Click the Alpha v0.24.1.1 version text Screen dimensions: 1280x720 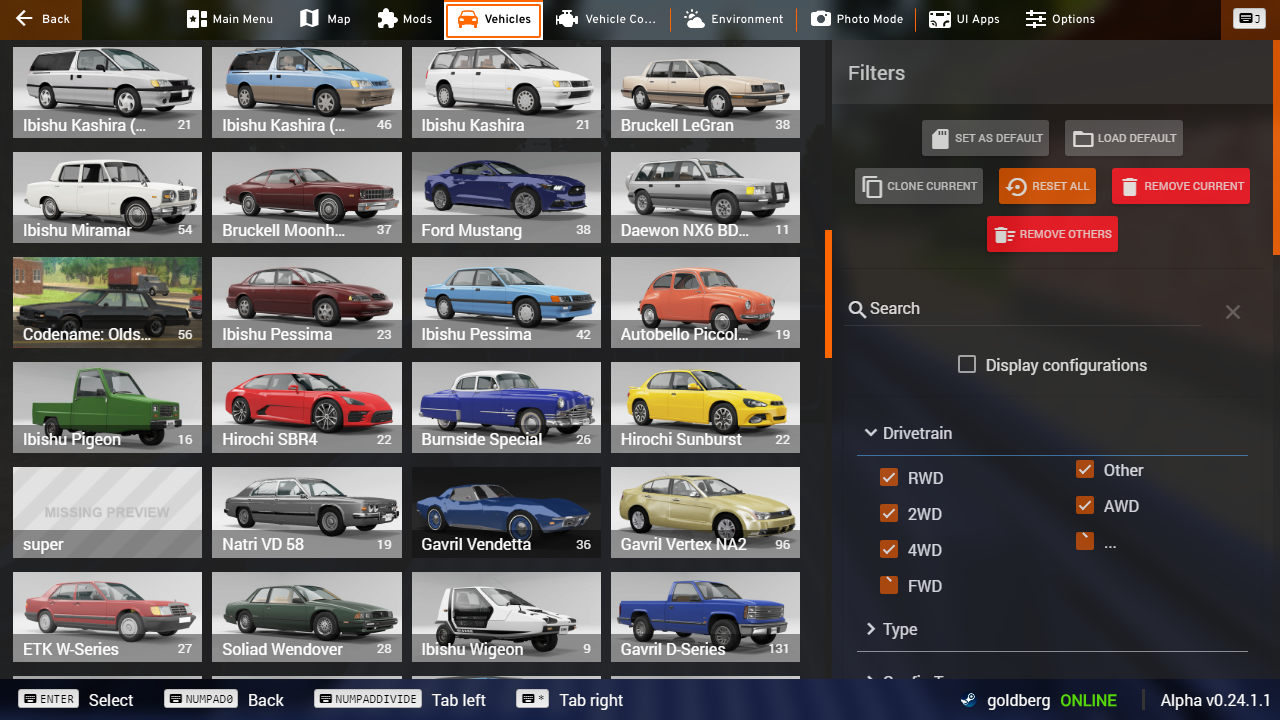point(1215,700)
